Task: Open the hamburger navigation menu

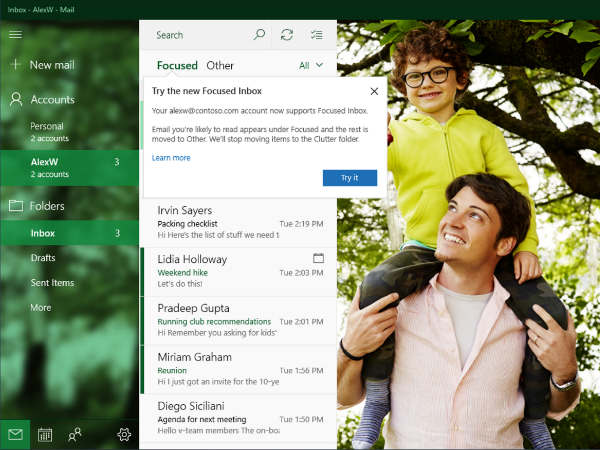Action: [15, 34]
